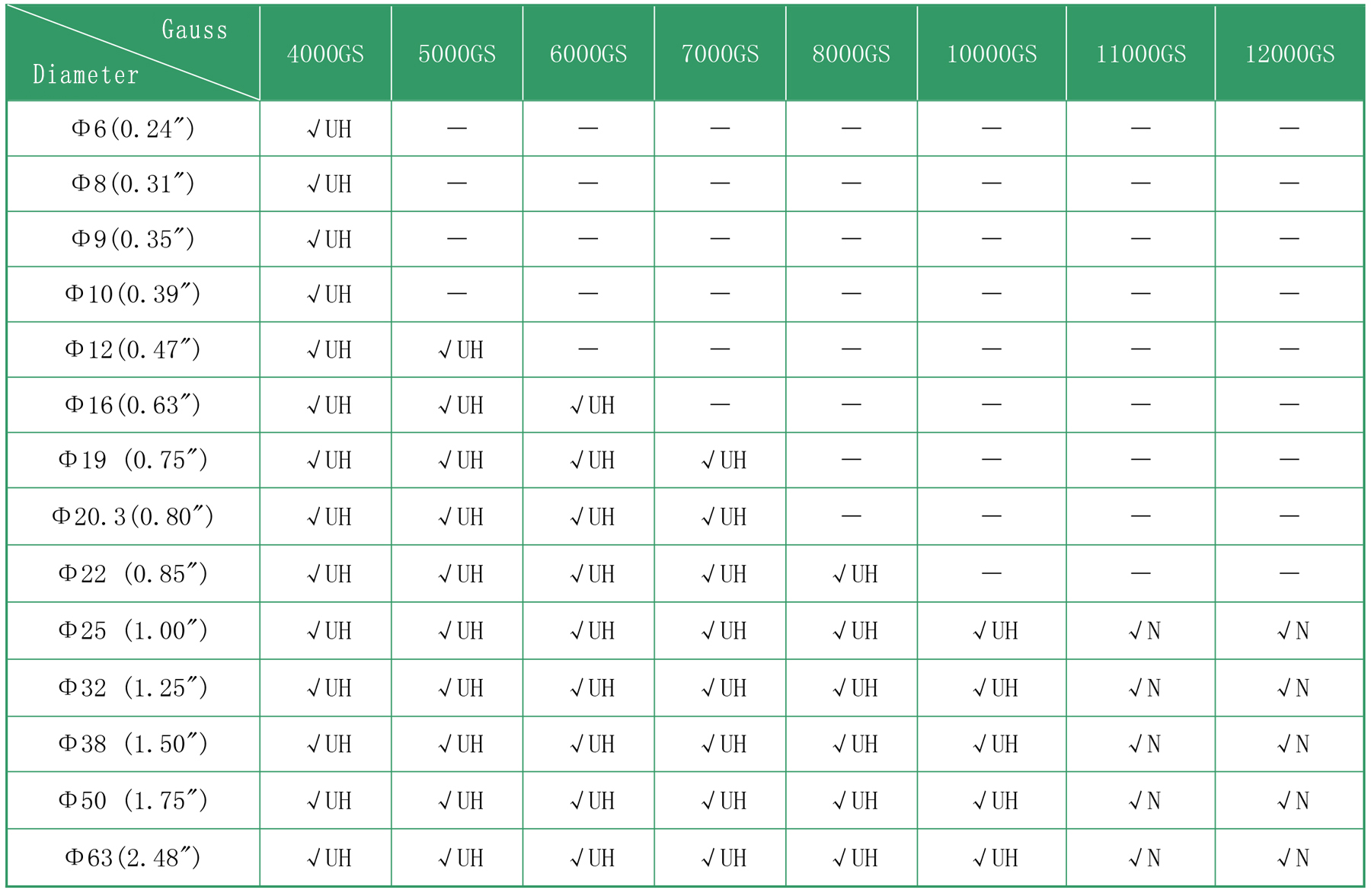Click the Diameter label in header corner
Viewport: 1371px width, 896px height.
click(x=85, y=75)
